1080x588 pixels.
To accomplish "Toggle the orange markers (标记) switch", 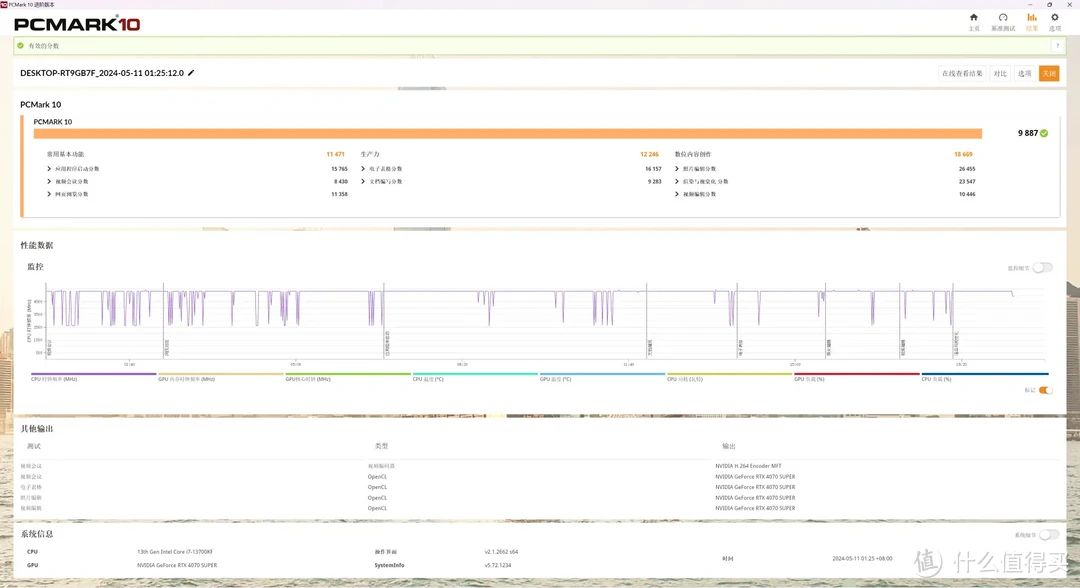I will point(1046,390).
